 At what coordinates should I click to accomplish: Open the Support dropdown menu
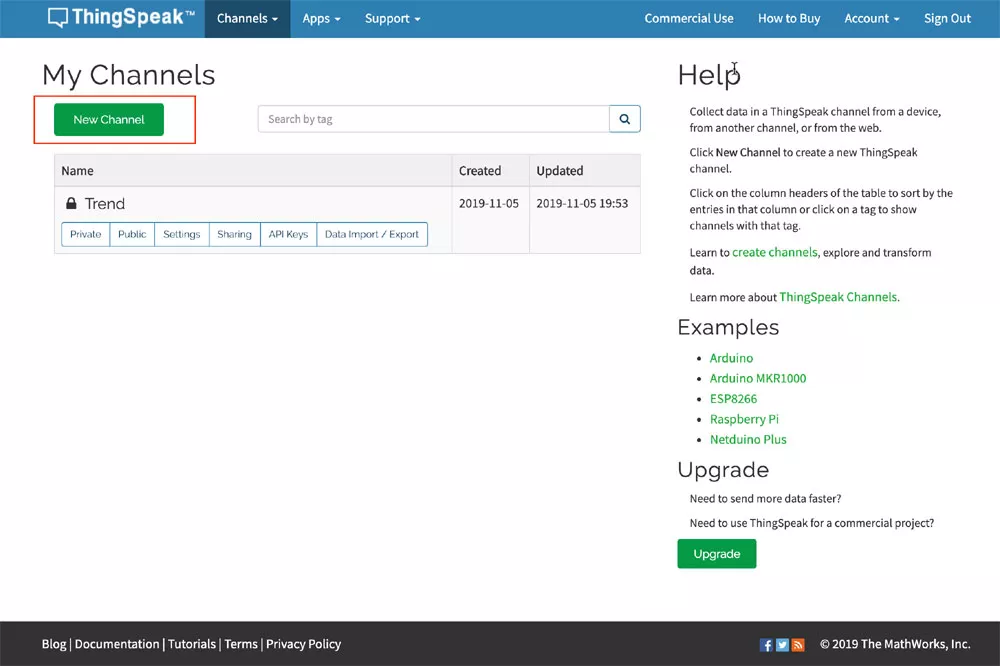tap(392, 19)
